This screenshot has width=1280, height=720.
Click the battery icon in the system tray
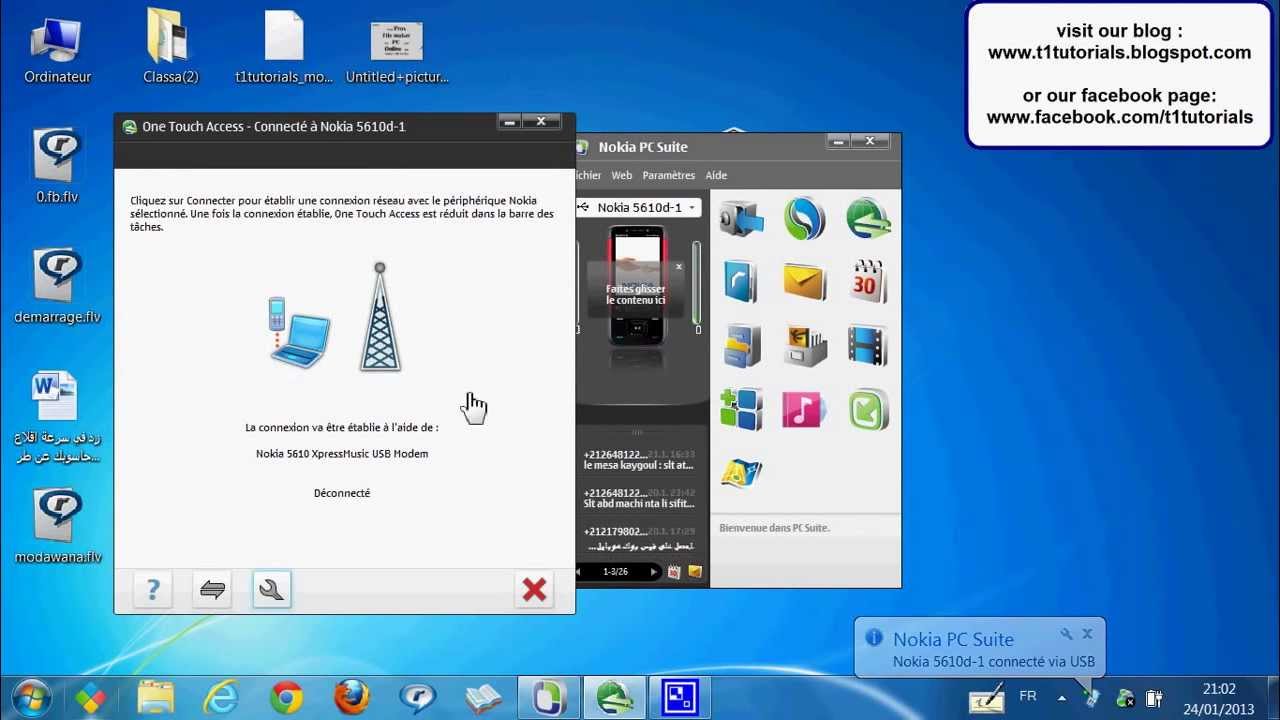point(1153,698)
